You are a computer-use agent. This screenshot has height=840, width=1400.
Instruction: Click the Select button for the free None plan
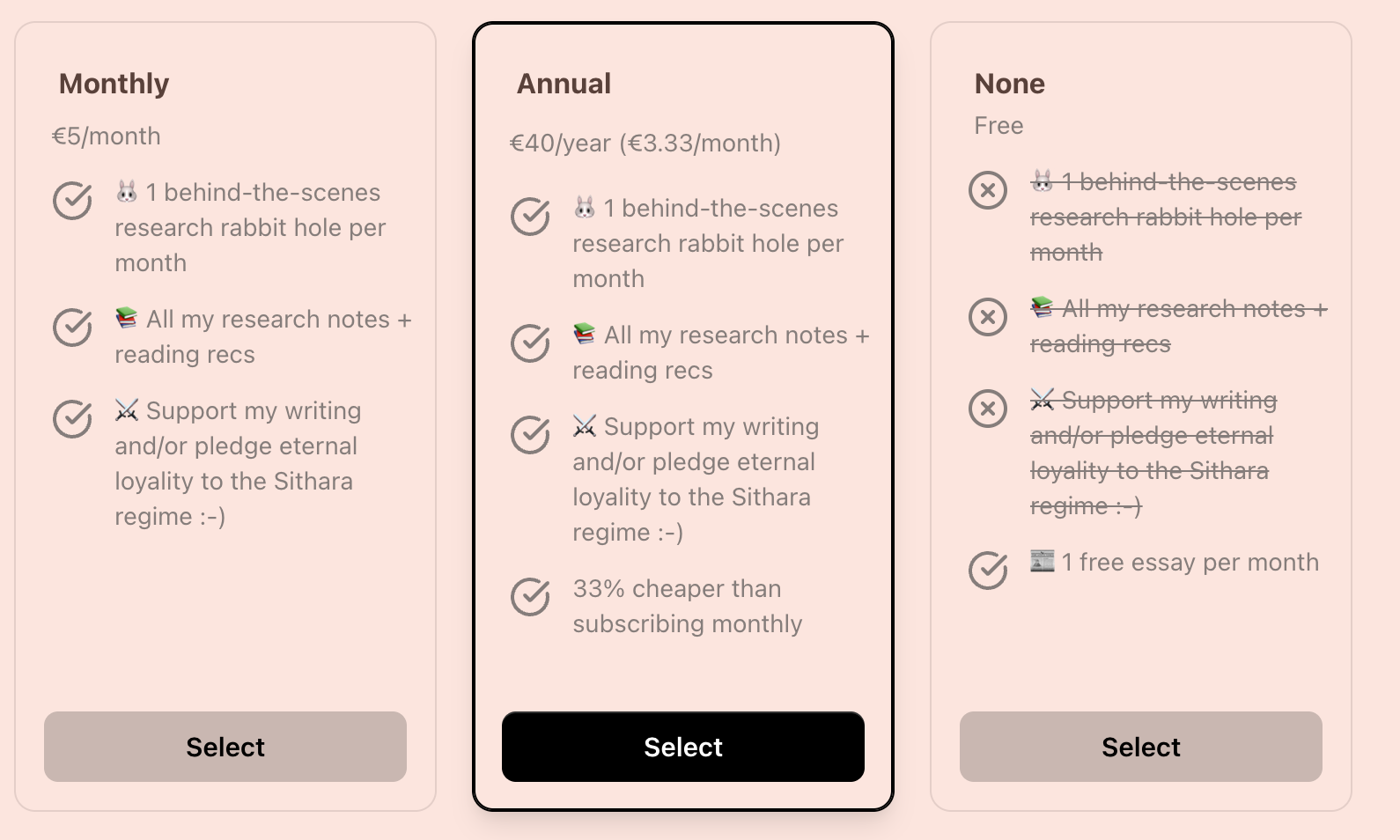pos(1141,747)
